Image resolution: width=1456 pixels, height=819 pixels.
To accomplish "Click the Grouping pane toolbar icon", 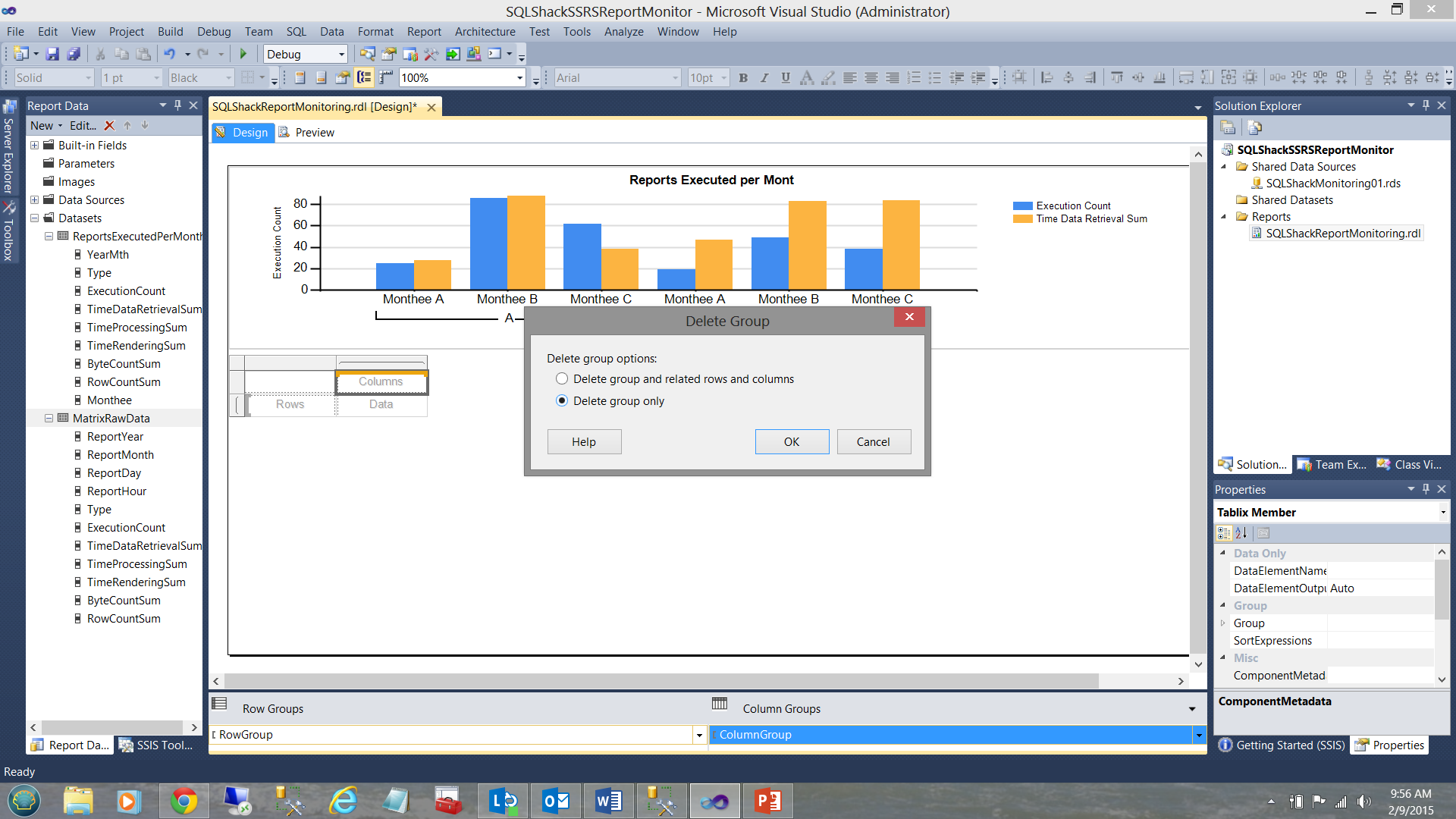I will coord(364,77).
